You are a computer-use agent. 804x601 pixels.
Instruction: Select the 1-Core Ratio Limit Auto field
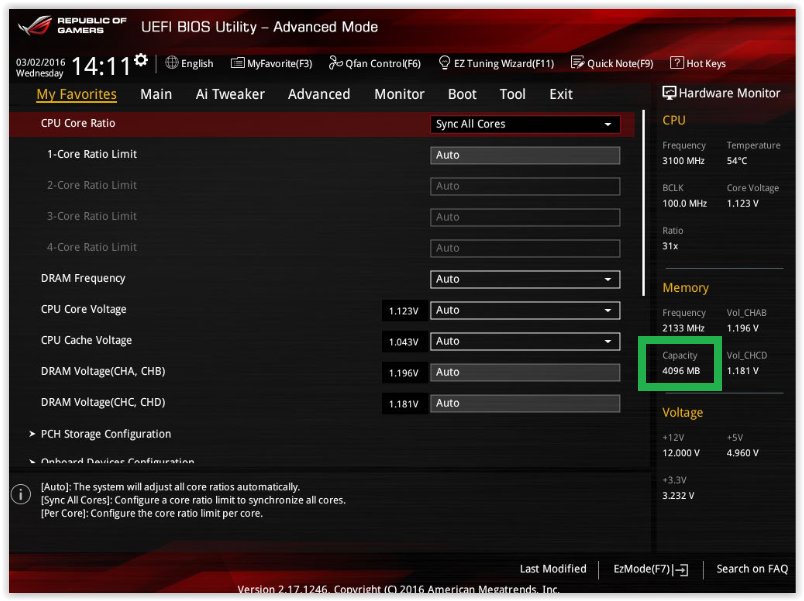524,155
